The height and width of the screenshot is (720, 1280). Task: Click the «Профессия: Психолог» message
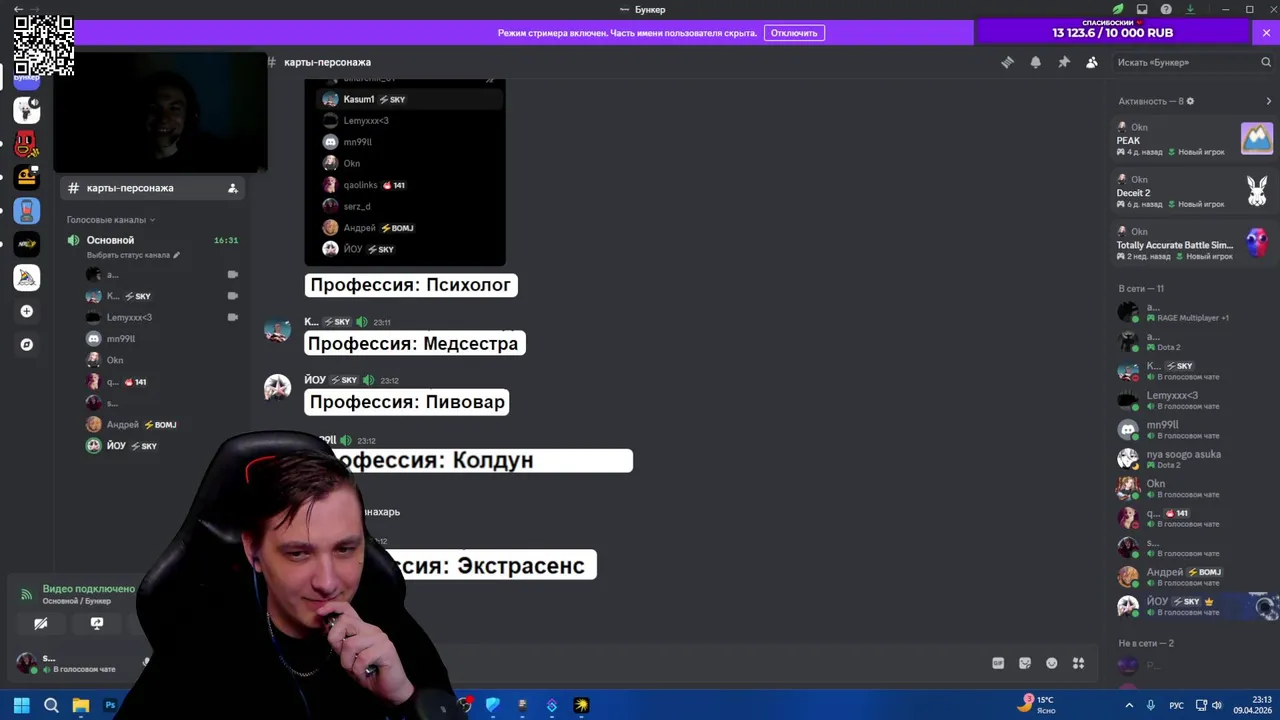click(x=410, y=285)
